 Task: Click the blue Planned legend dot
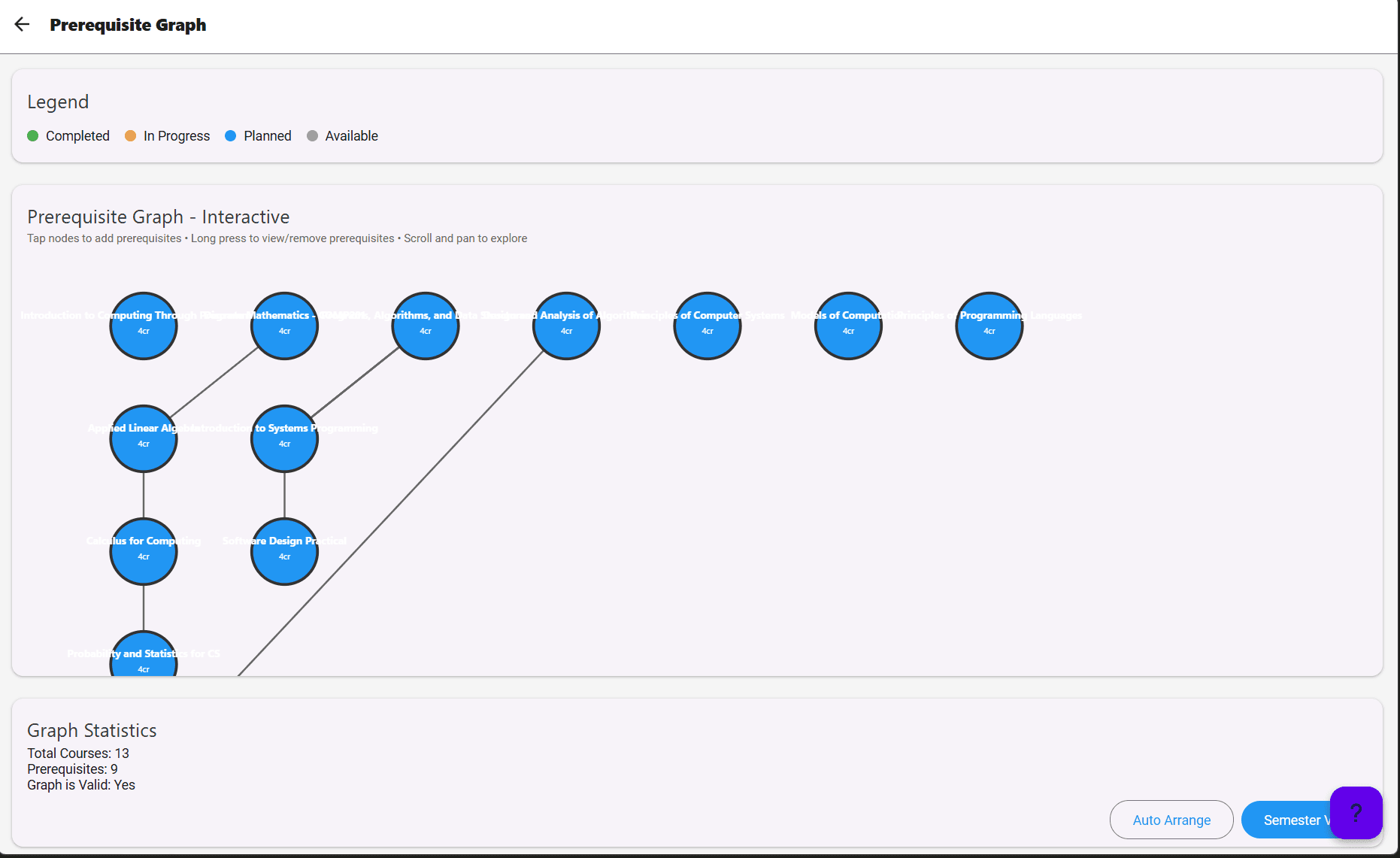(x=231, y=136)
